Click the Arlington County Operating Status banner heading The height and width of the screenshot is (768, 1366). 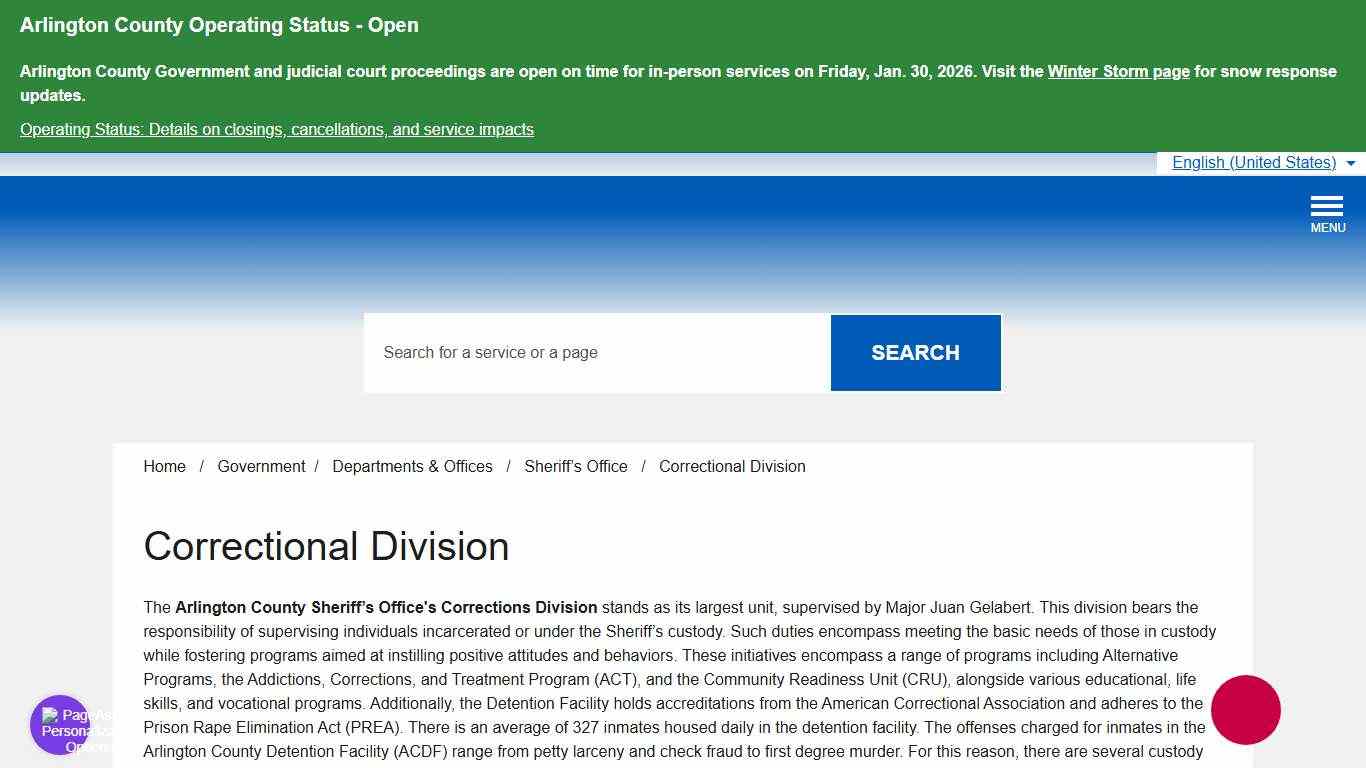click(219, 25)
